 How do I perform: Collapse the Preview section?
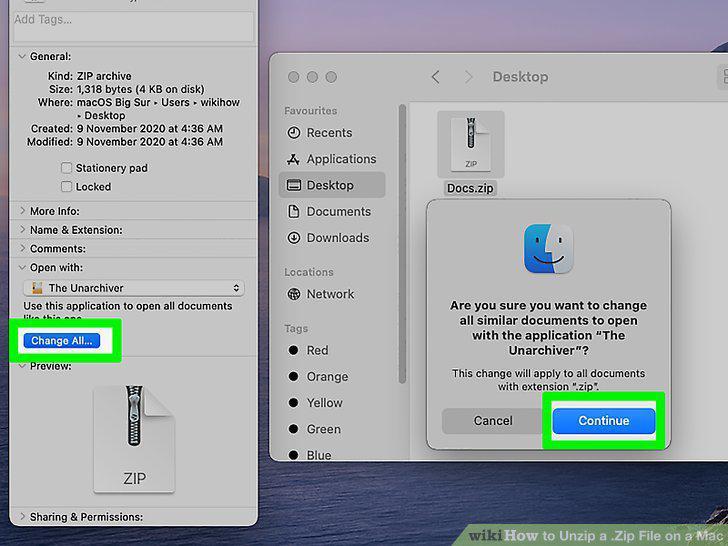pos(21,366)
